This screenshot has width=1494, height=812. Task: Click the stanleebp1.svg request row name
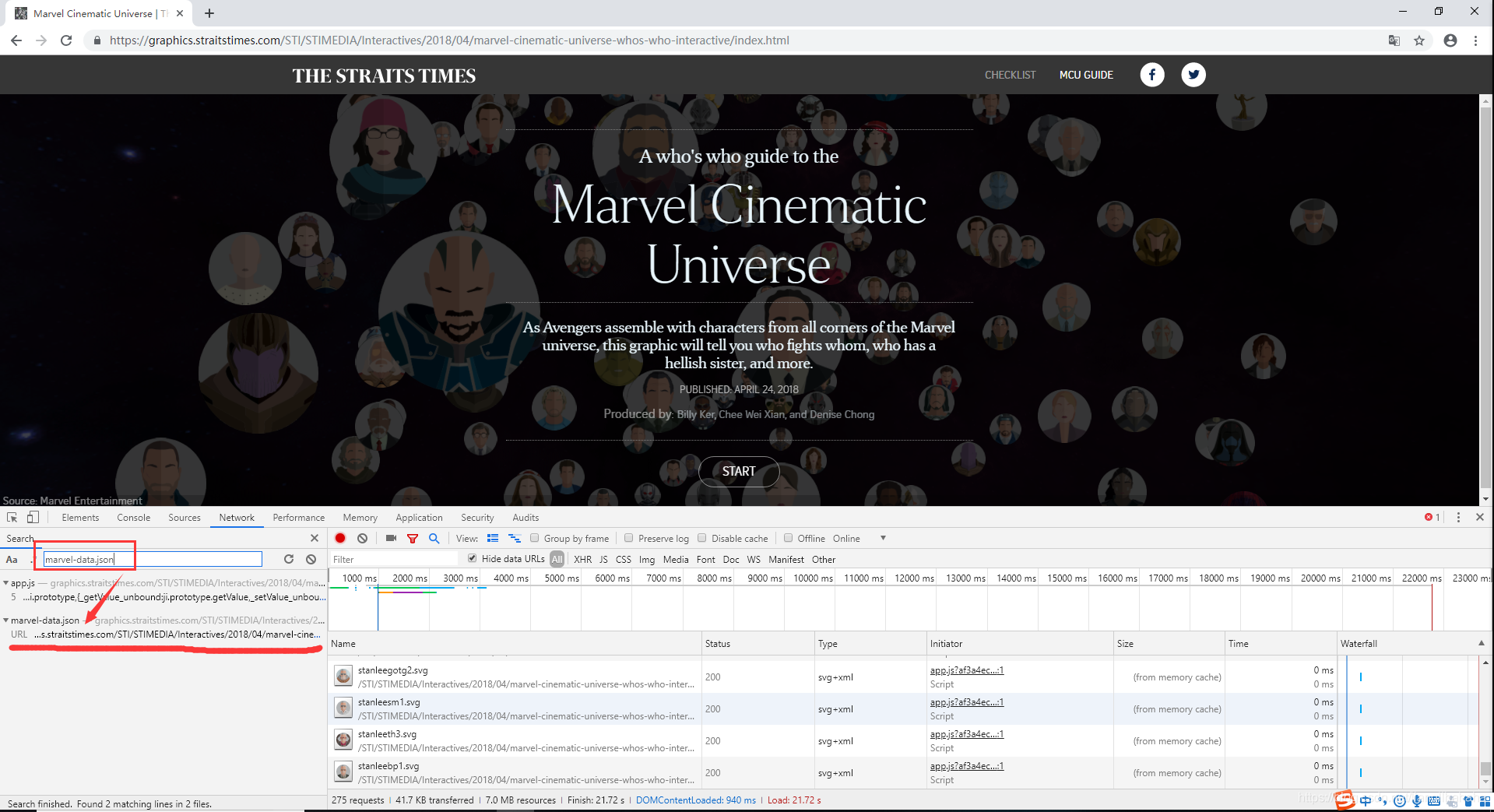point(388,765)
